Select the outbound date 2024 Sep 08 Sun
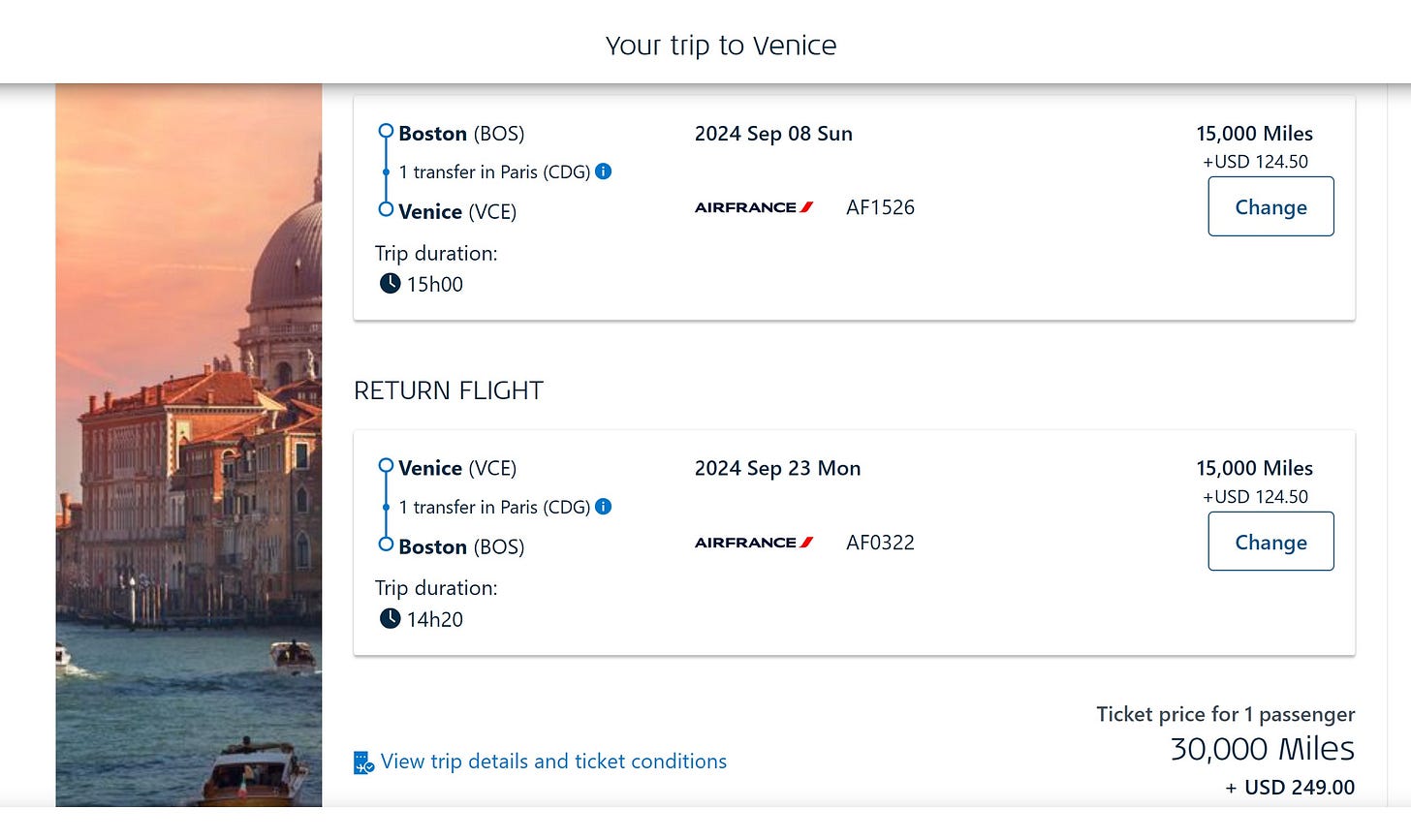The width and height of the screenshot is (1411, 840). pyautogui.click(x=773, y=134)
